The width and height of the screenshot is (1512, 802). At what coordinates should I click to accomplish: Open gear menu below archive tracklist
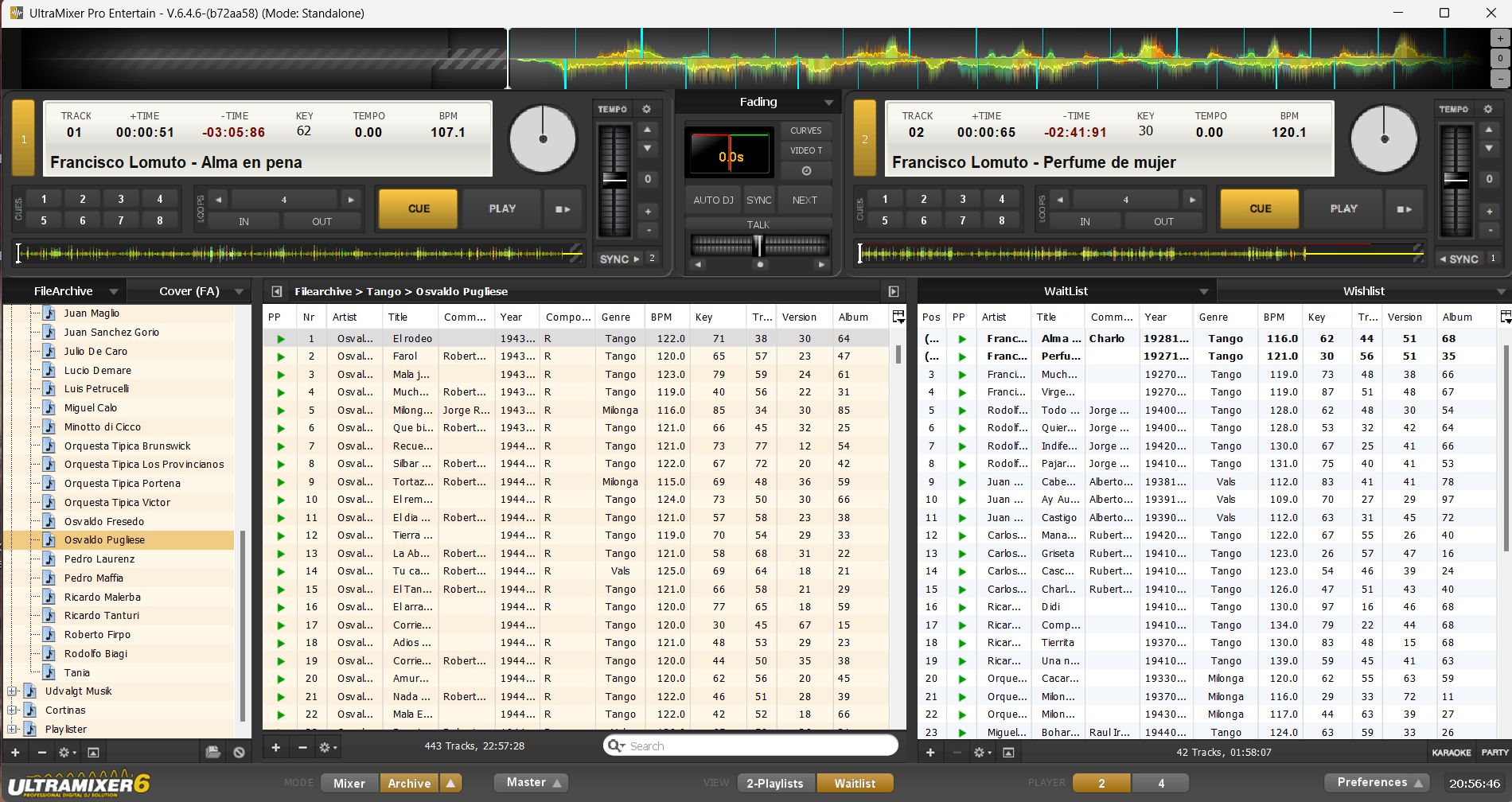pos(327,747)
